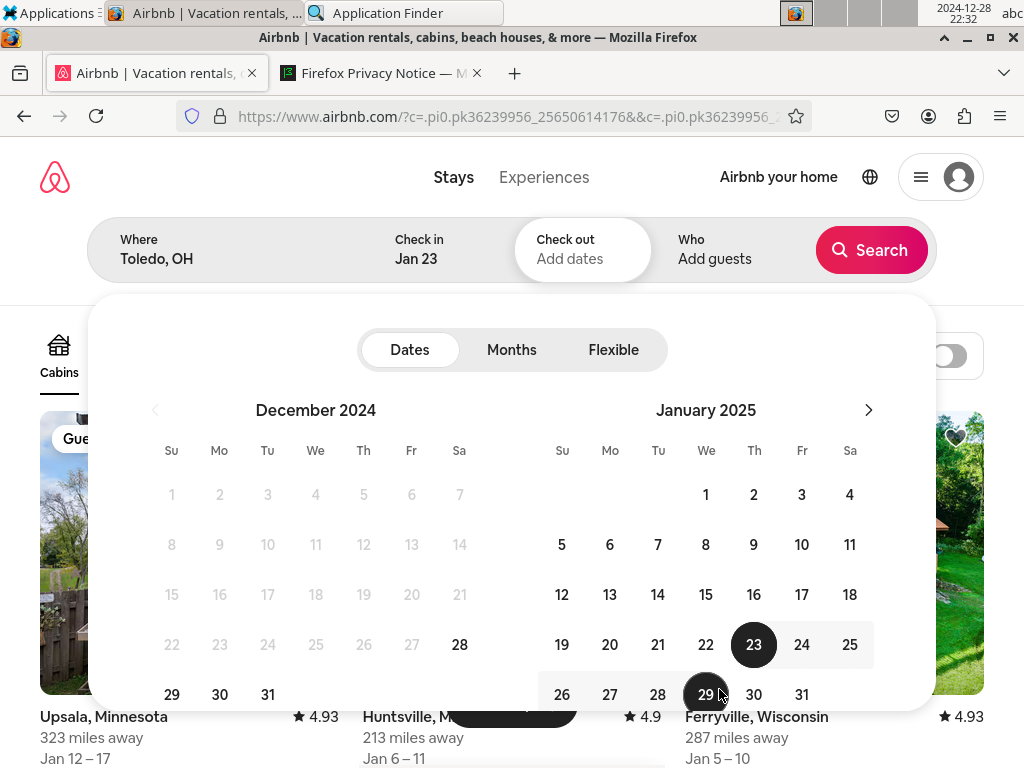The image size is (1024, 768).
Task: Click the taskbar clock date
Action: [x=963, y=13]
